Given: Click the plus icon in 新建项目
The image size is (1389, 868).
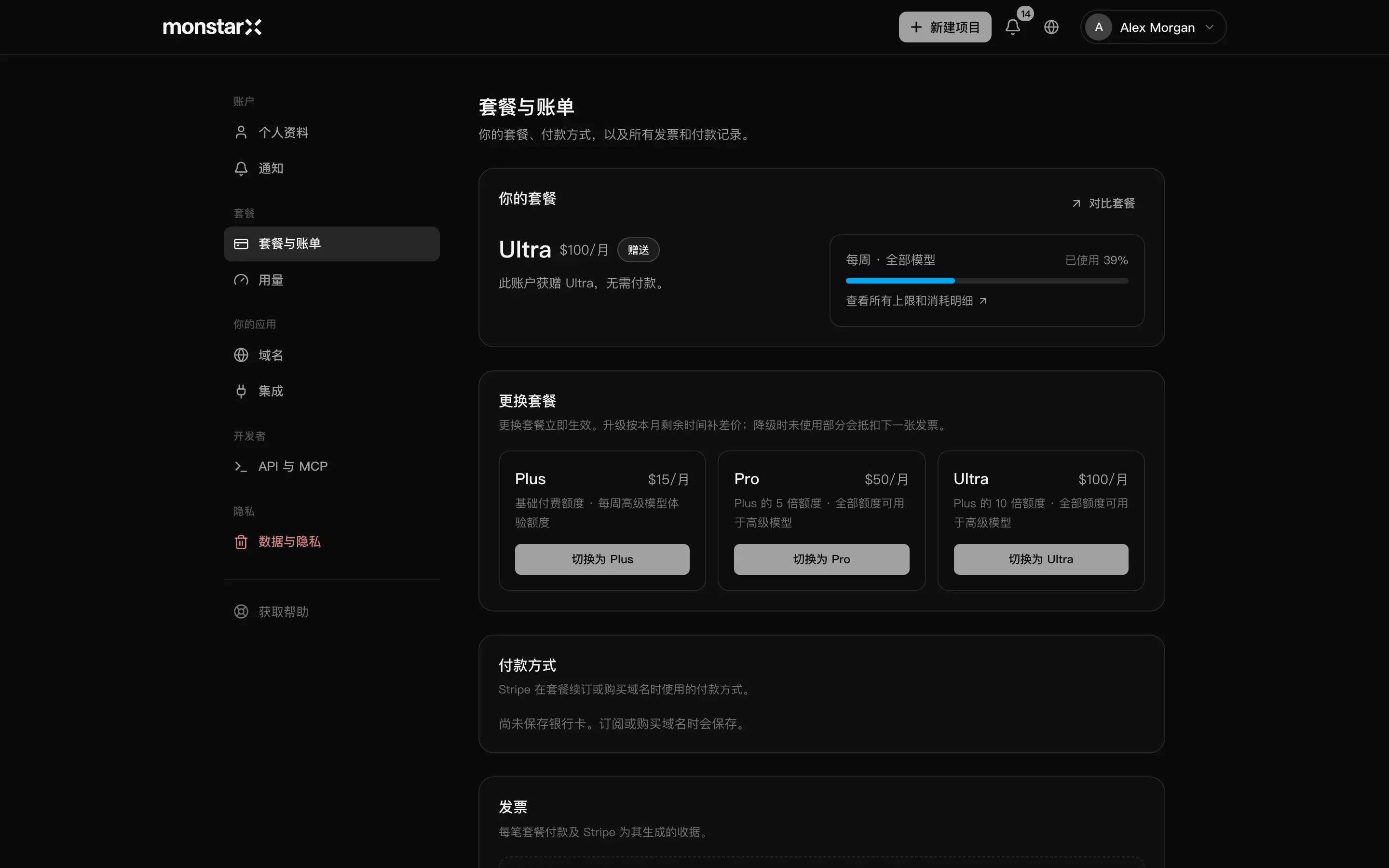Looking at the screenshot, I should pos(916,27).
